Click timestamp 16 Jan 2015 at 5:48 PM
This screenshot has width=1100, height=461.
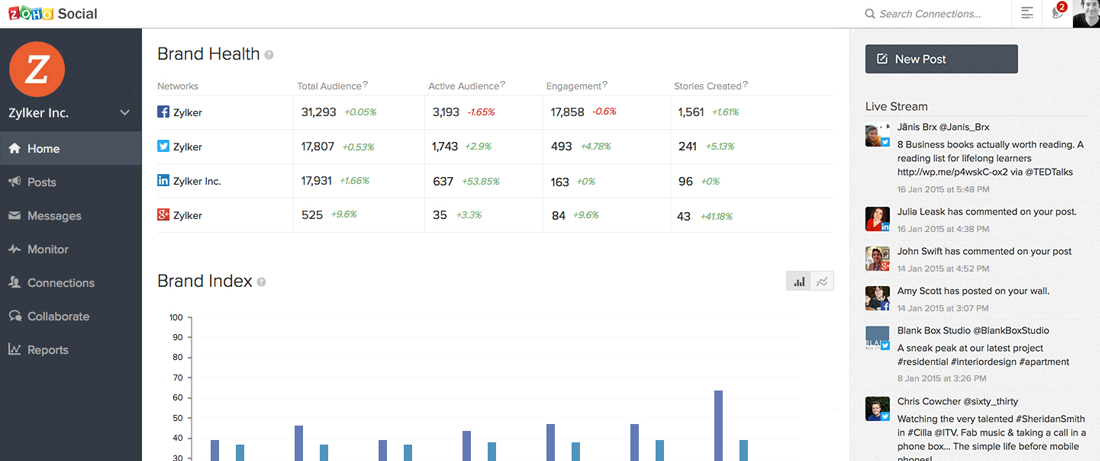coord(944,189)
